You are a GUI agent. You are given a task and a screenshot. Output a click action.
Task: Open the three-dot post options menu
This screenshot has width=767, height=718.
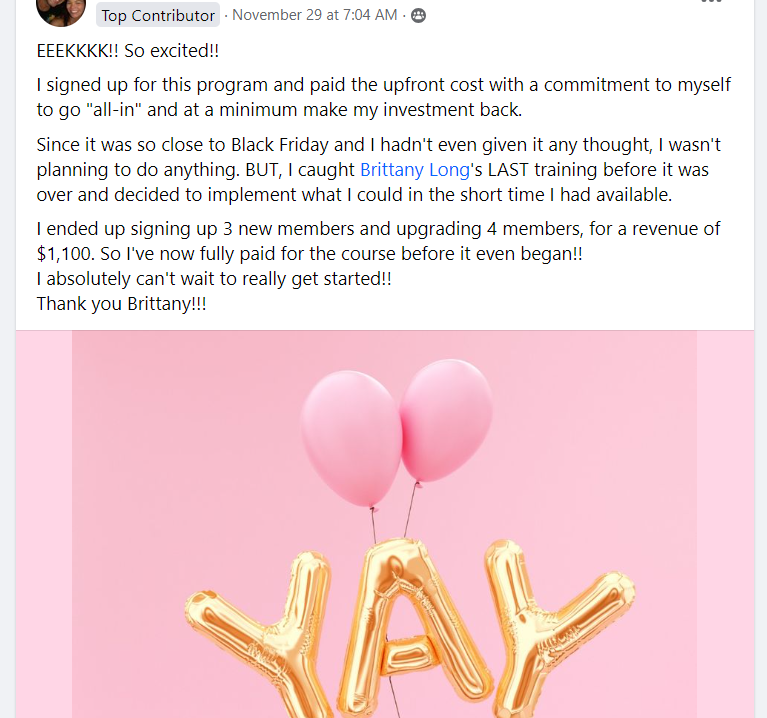coord(711,3)
